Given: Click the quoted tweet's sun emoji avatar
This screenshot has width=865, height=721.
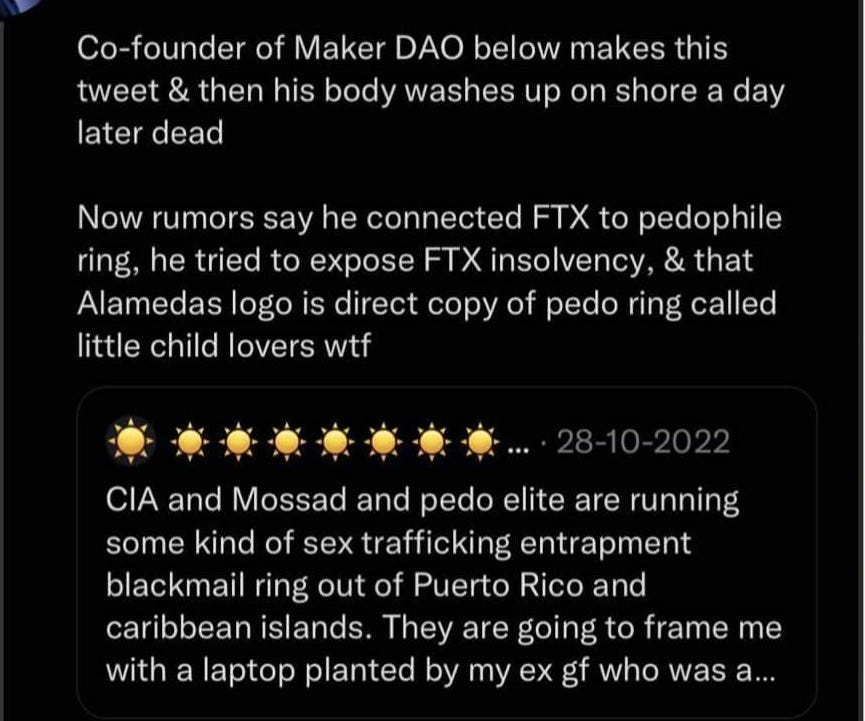Looking at the screenshot, I should (131, 442).
